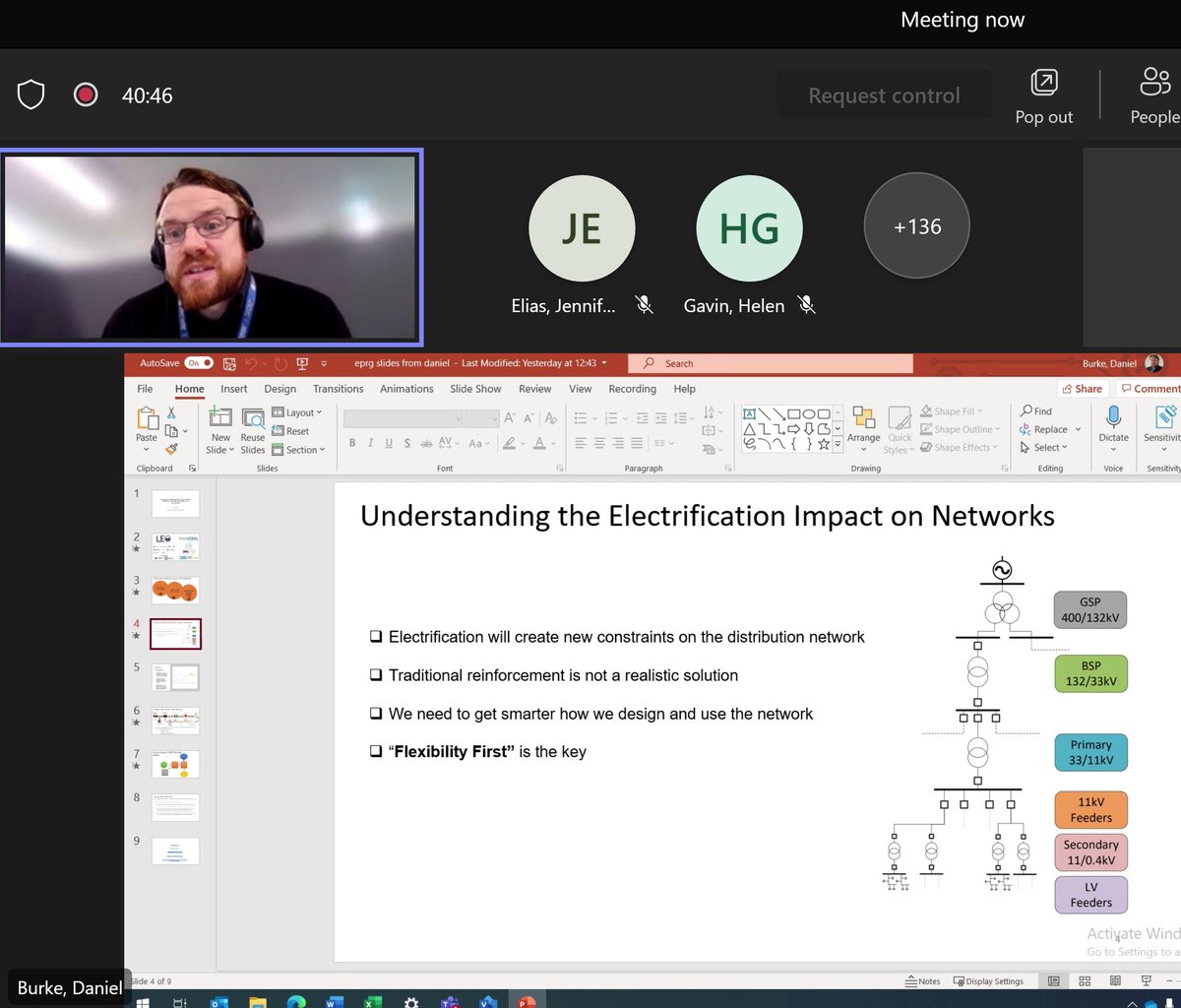Viewport: 1181px width, 1008px height.
Task: Click the Cut scissors icon in PowerPoint
Action: click(x=171, y=413)
